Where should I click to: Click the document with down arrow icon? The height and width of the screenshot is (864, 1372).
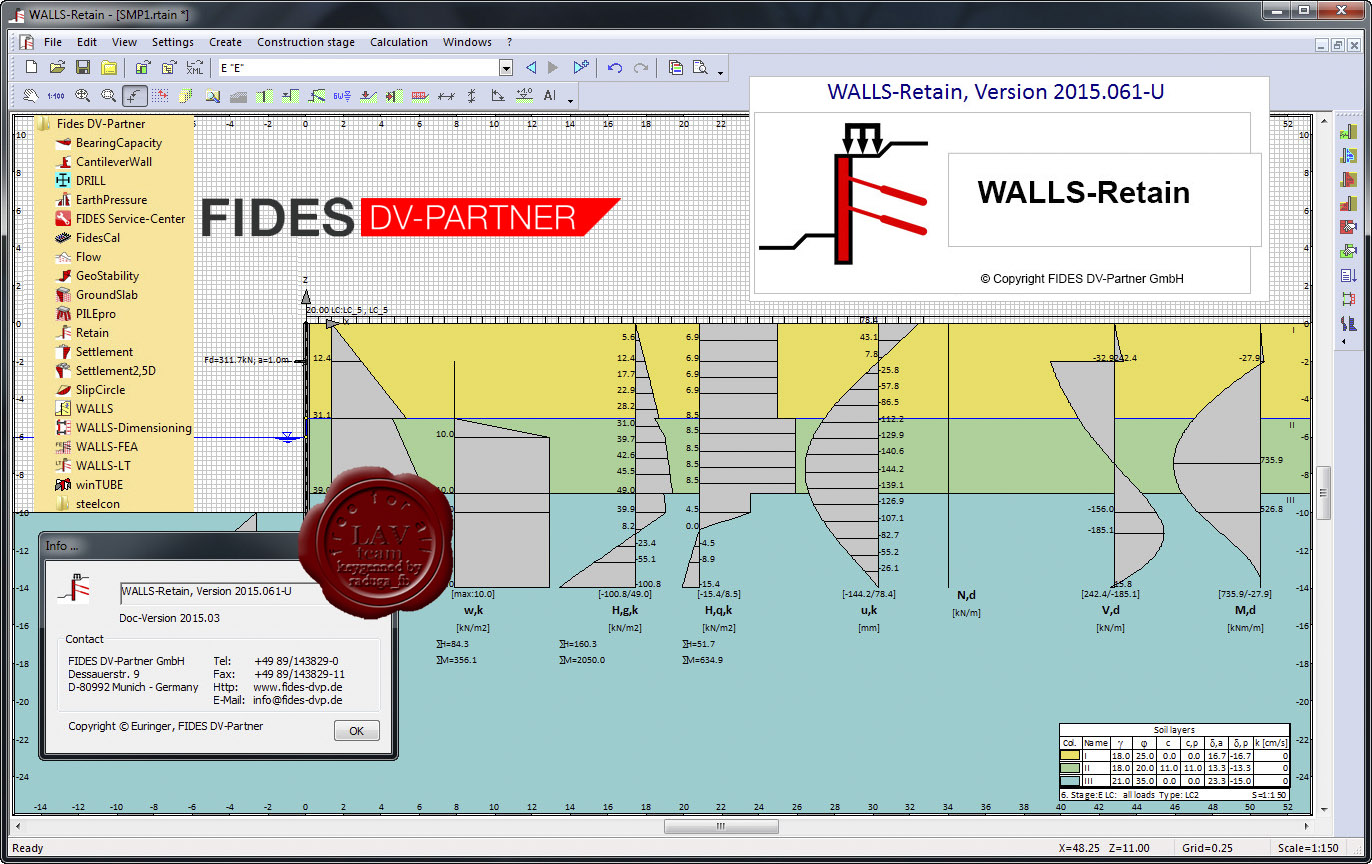click(1348, 276)
